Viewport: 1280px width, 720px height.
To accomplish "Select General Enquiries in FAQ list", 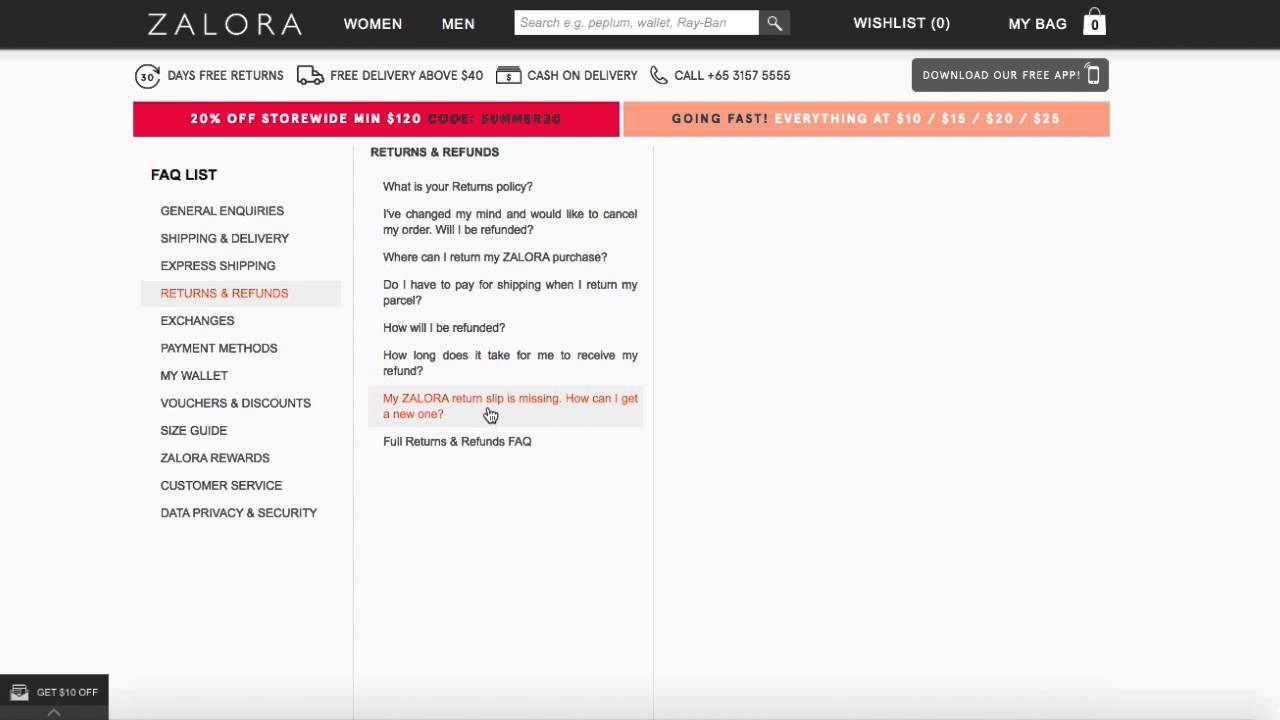I will click(222, 211).
